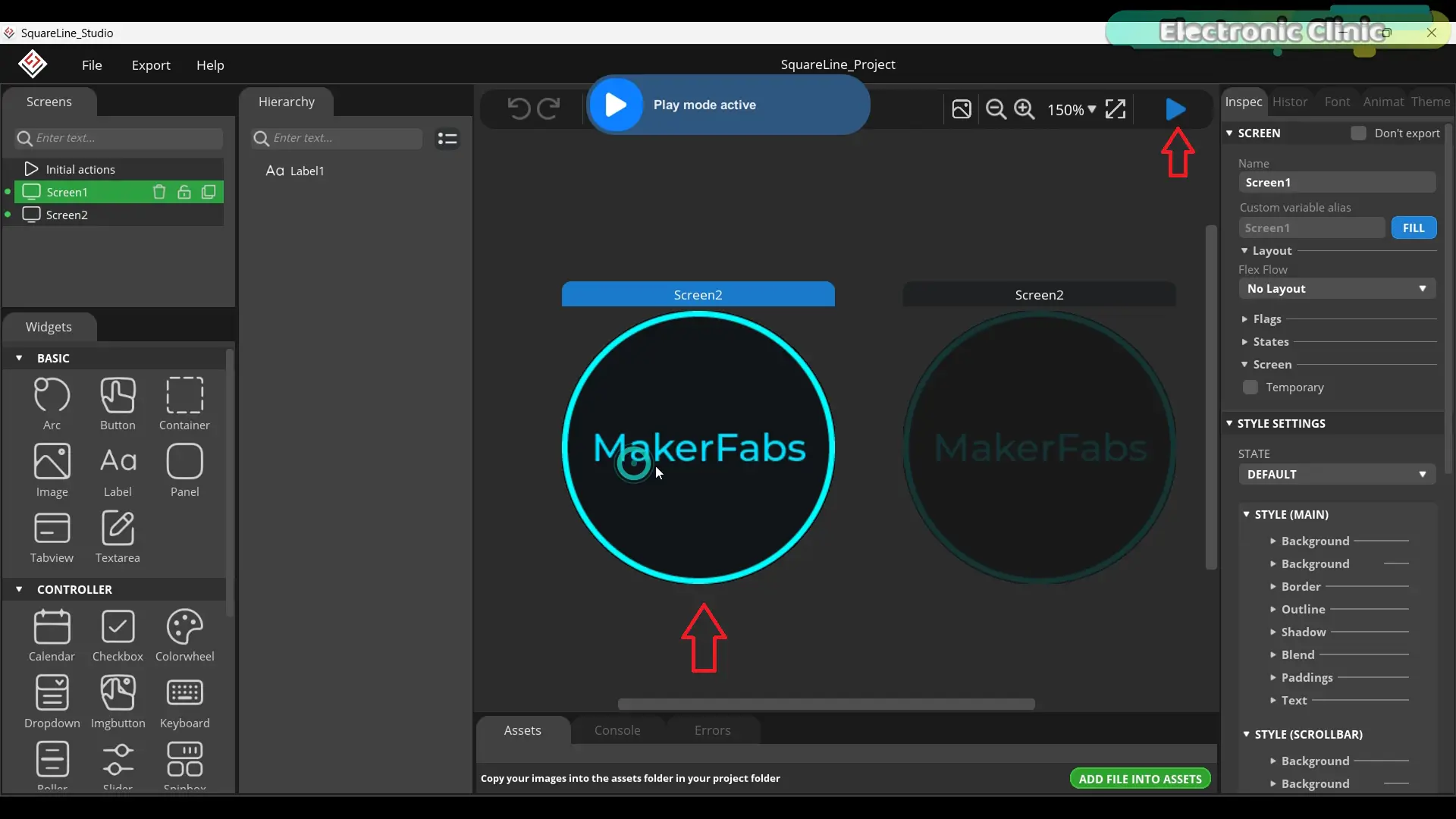Image resolution: width=1456 pixels, height=819 pixels.
Task: Check the Temporary screen checkbox
Action: click(x=1250, y=388)
